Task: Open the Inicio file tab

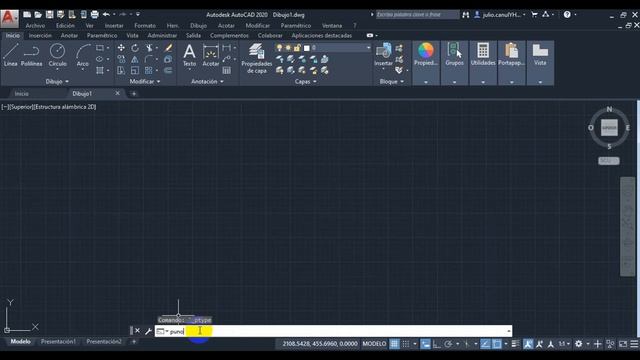Action: pyautogui.click(x=22, y=93)
